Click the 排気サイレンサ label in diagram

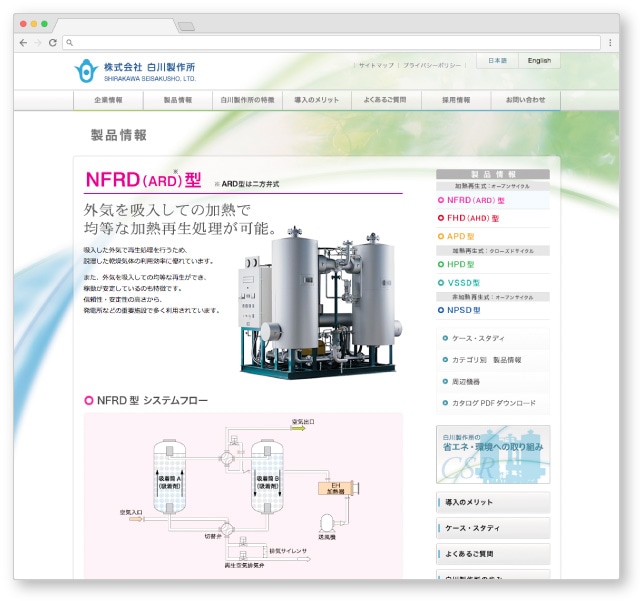(288, 551)
